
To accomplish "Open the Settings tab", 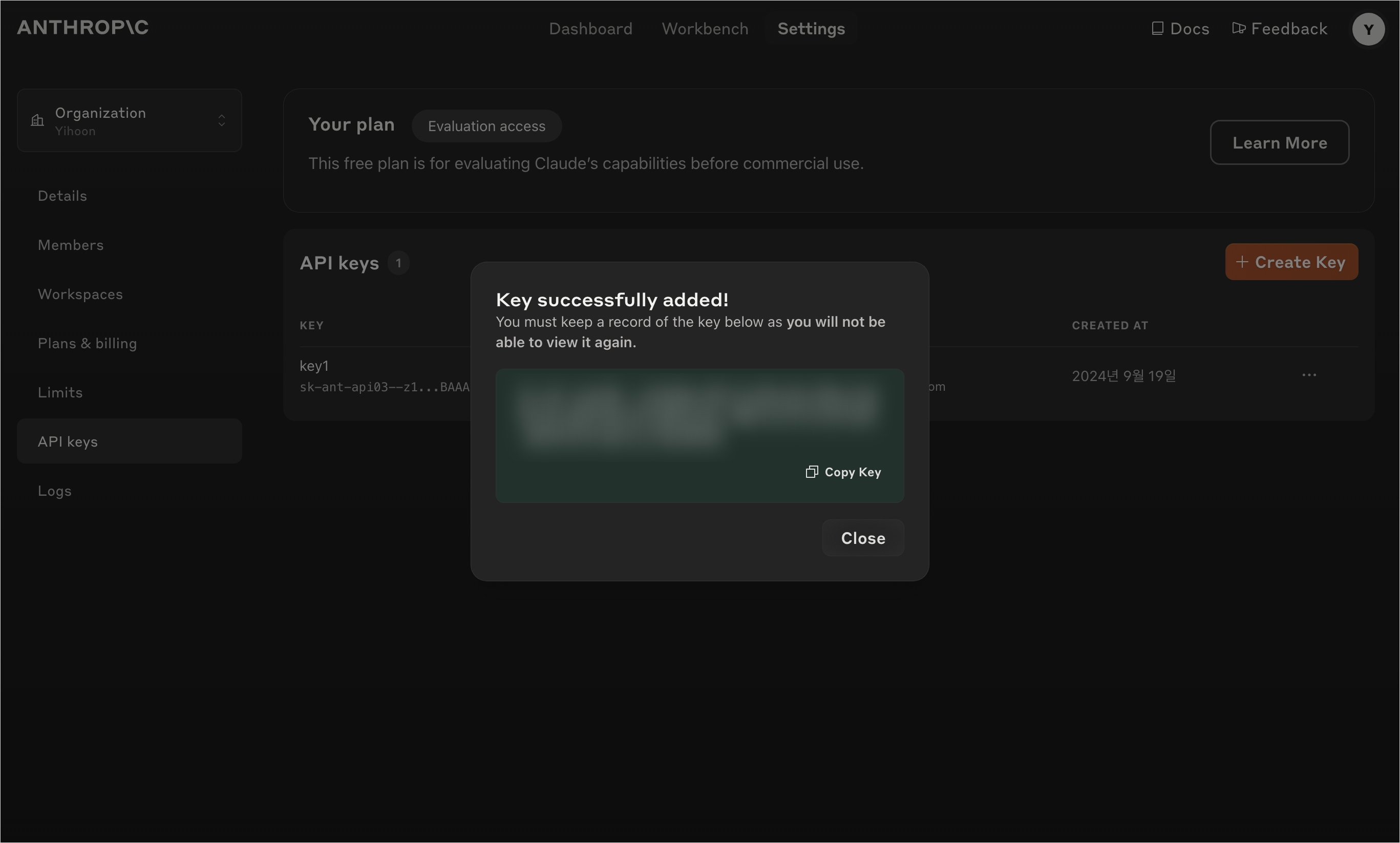I will [811, 29].
